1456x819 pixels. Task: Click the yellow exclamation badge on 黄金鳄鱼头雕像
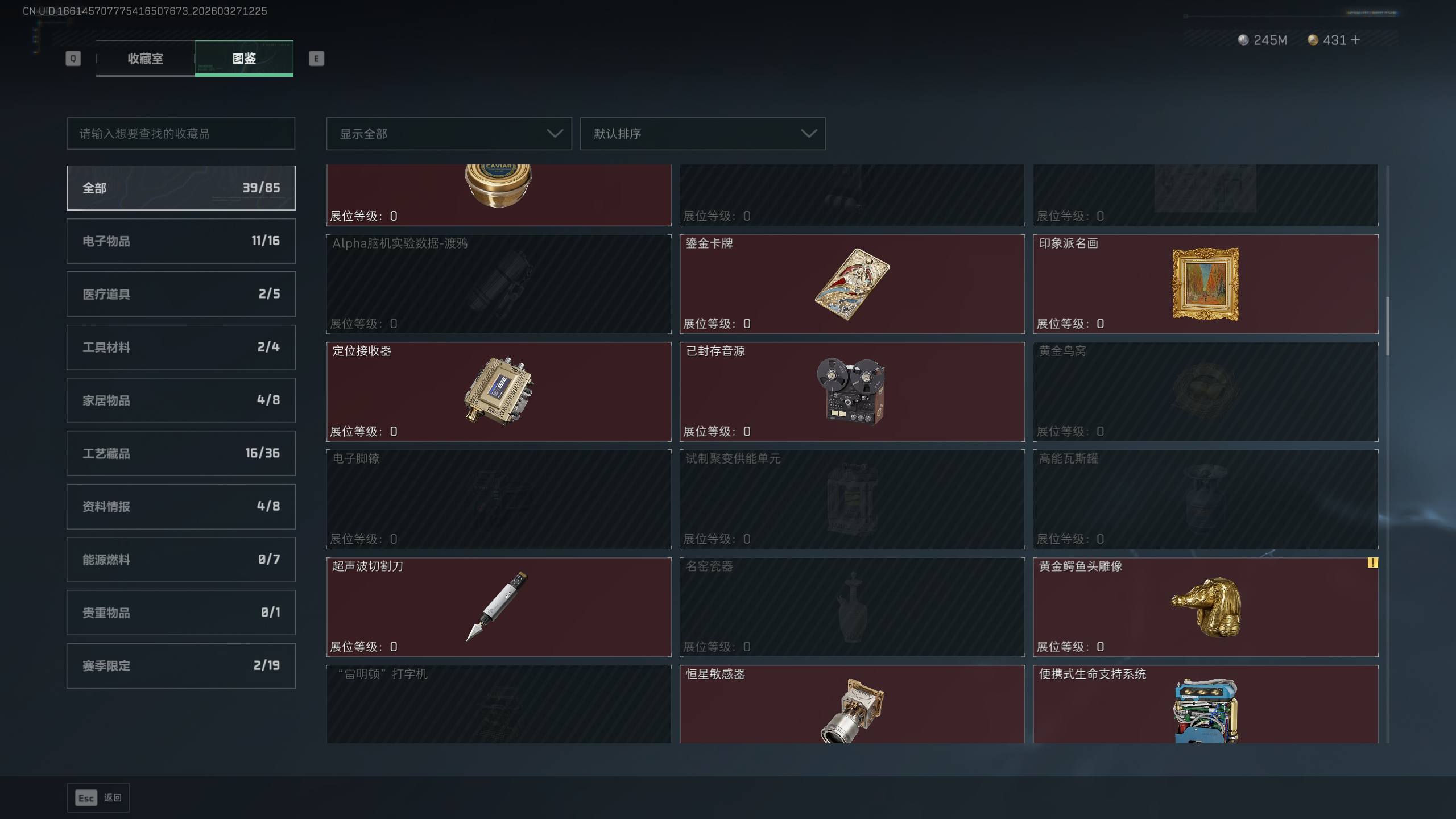coord(1372,563)
